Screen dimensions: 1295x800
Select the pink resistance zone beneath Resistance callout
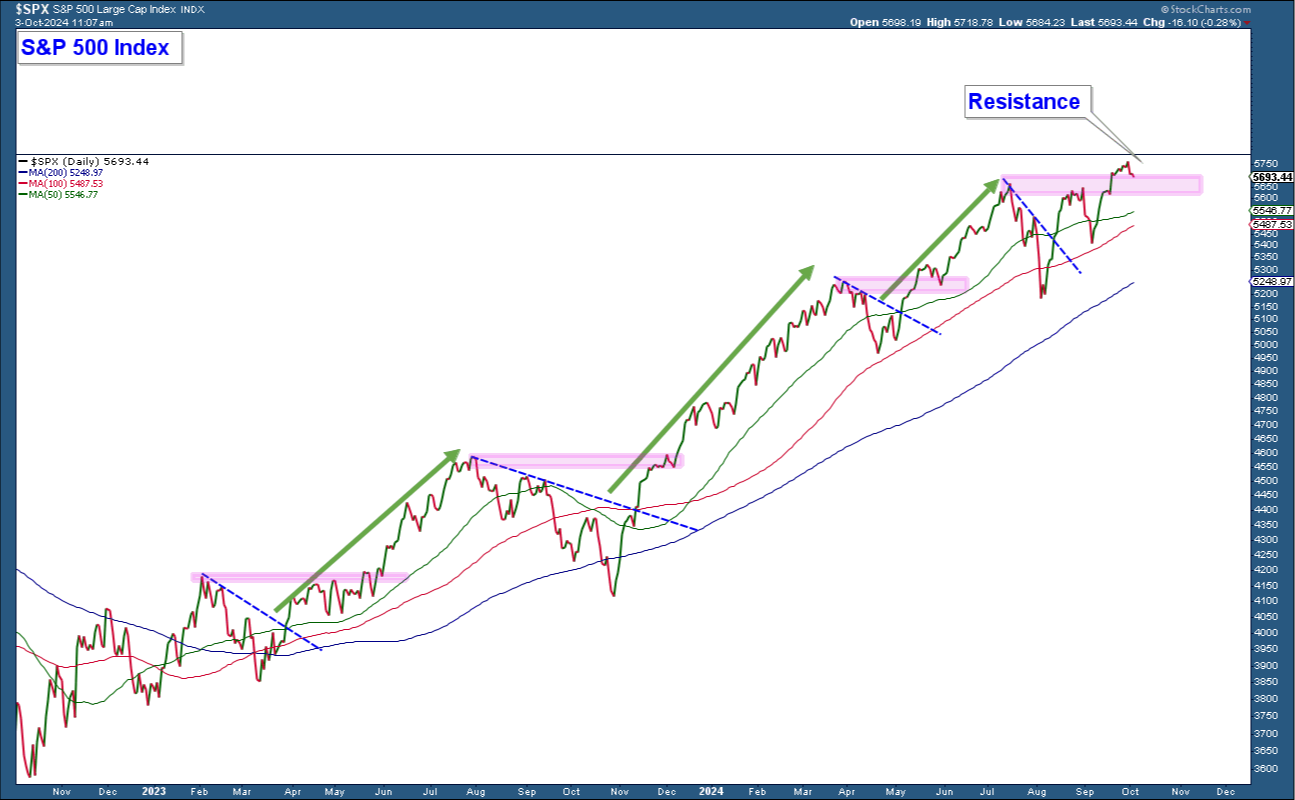click(1100, 185)
